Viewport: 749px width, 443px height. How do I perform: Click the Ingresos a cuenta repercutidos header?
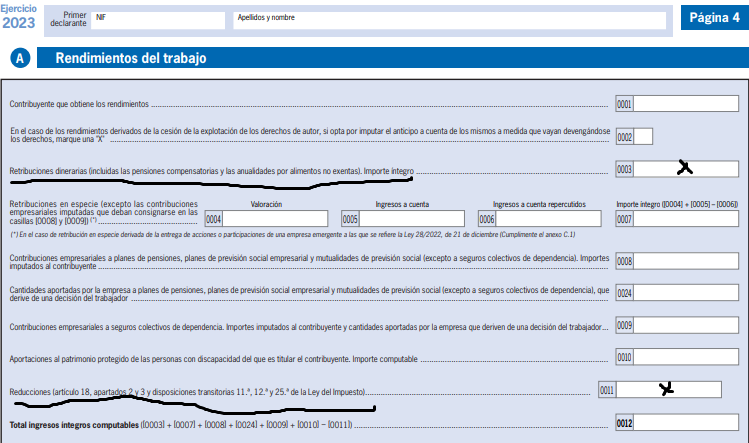[x=539, y=204]
